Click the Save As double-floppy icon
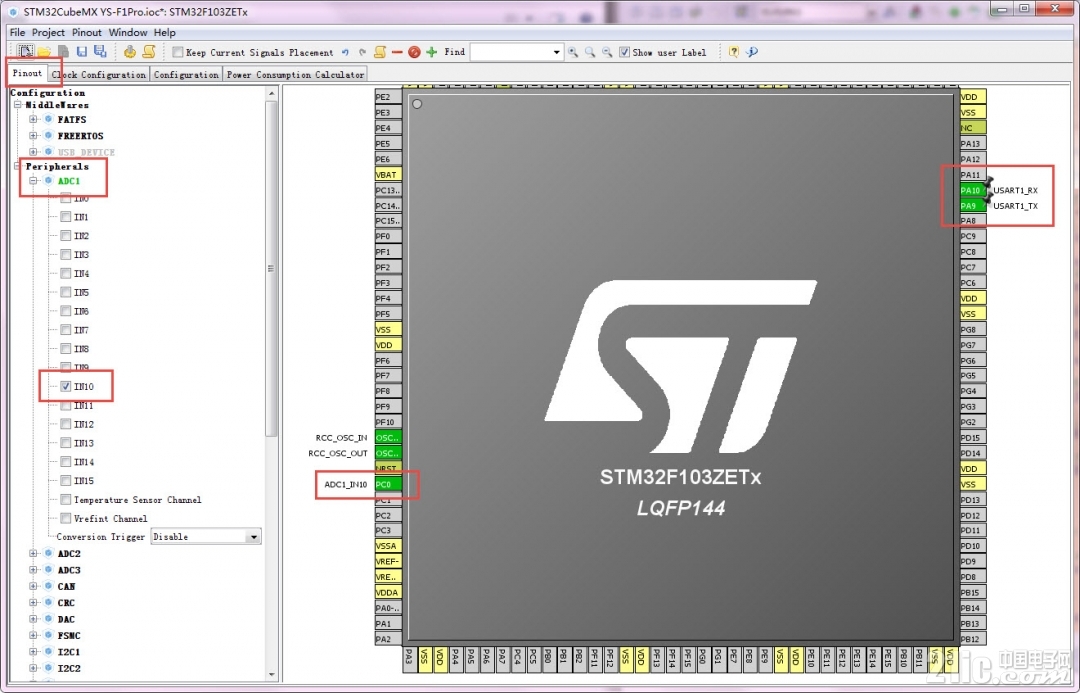 click(101, 52)
